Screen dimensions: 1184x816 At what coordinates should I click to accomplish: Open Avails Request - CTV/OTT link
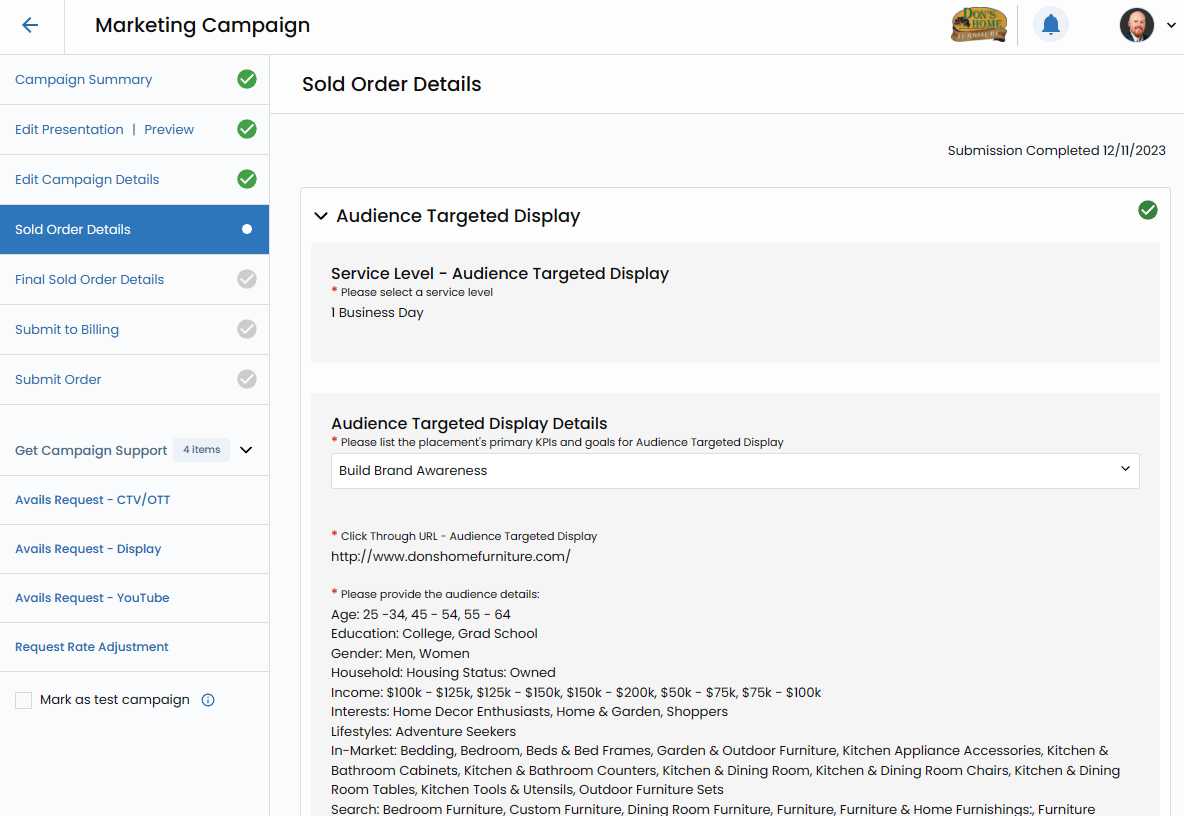click(x=93, y=500)
